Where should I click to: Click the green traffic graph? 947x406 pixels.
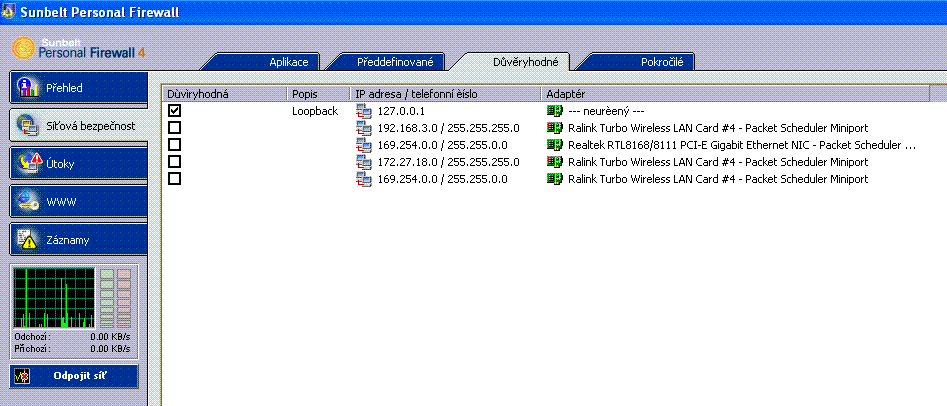[54, 298]
